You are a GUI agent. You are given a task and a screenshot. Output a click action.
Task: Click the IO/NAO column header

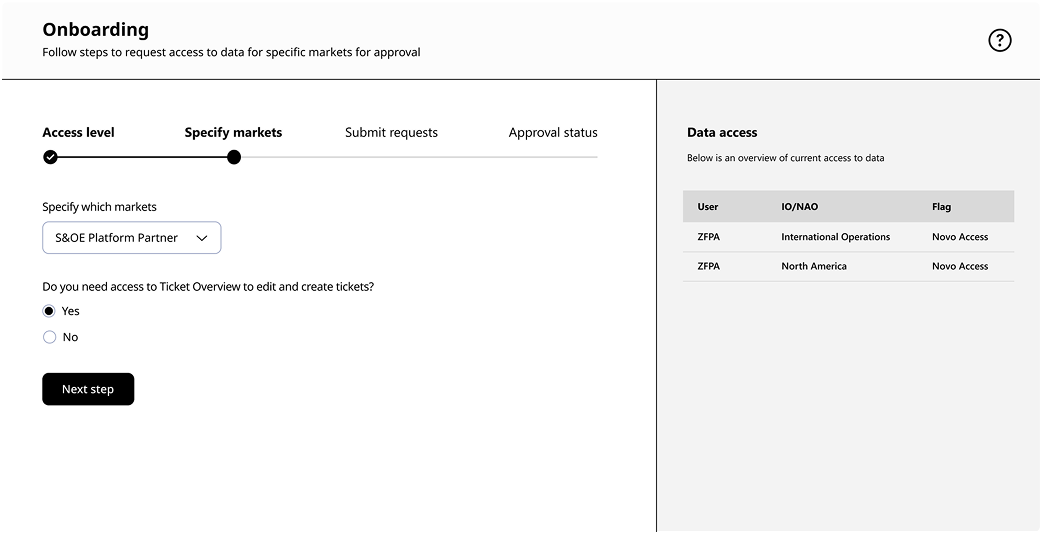click(799, 207)
